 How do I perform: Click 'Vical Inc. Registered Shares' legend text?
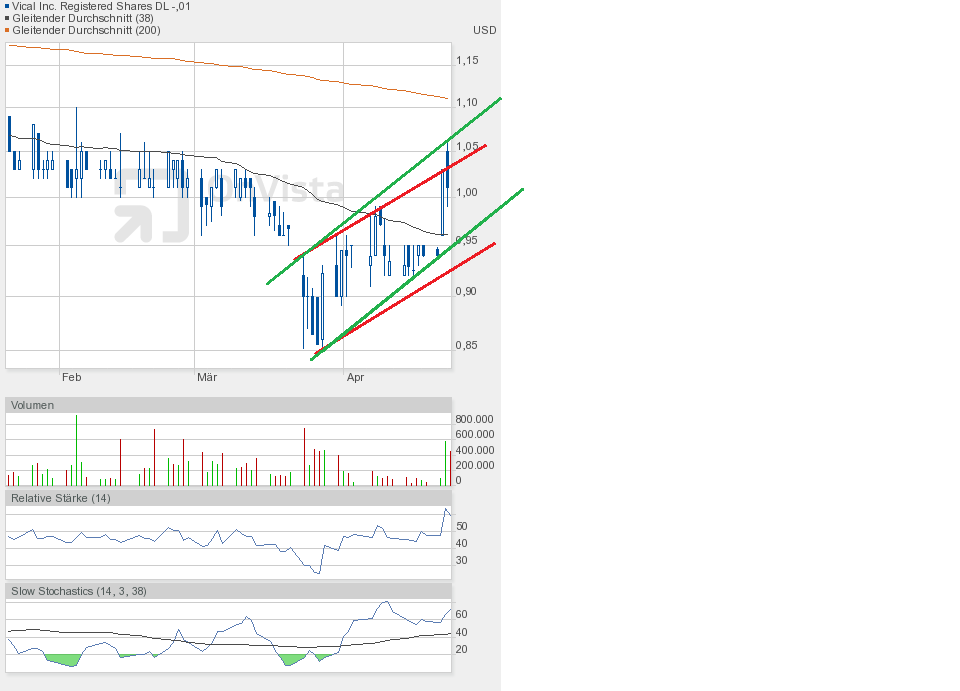point(101,6)
